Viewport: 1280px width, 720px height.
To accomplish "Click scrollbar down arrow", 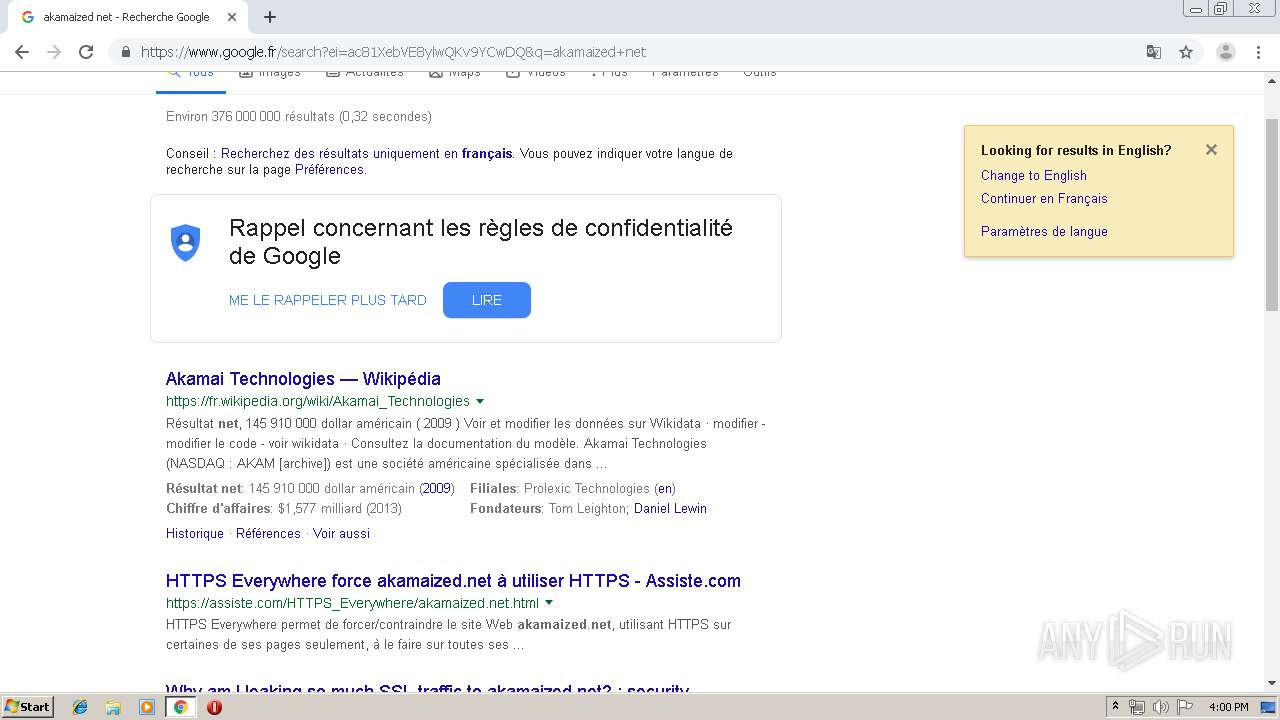I will (1272, 683).
